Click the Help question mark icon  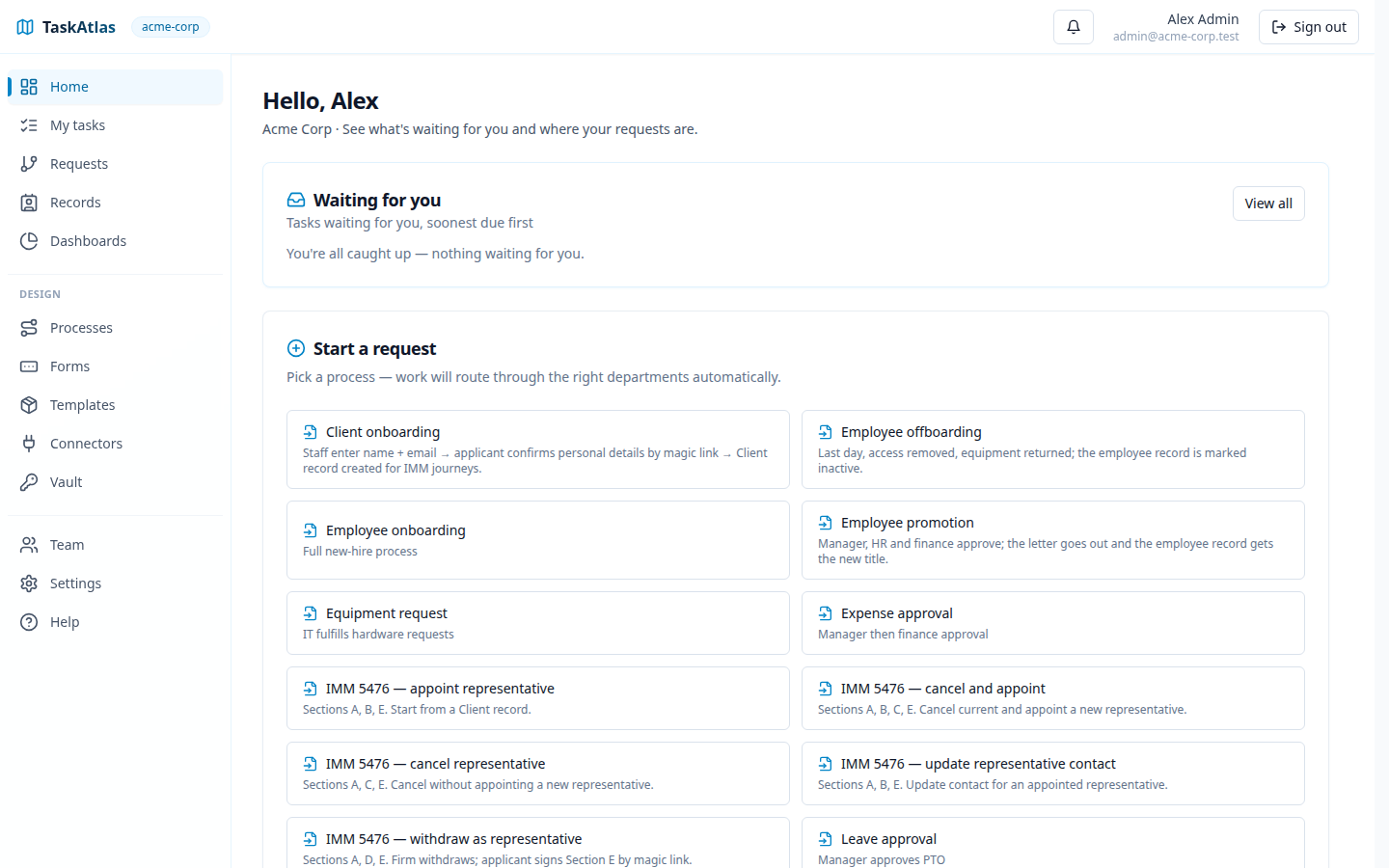pyautogui.click(x=29, y=622)
